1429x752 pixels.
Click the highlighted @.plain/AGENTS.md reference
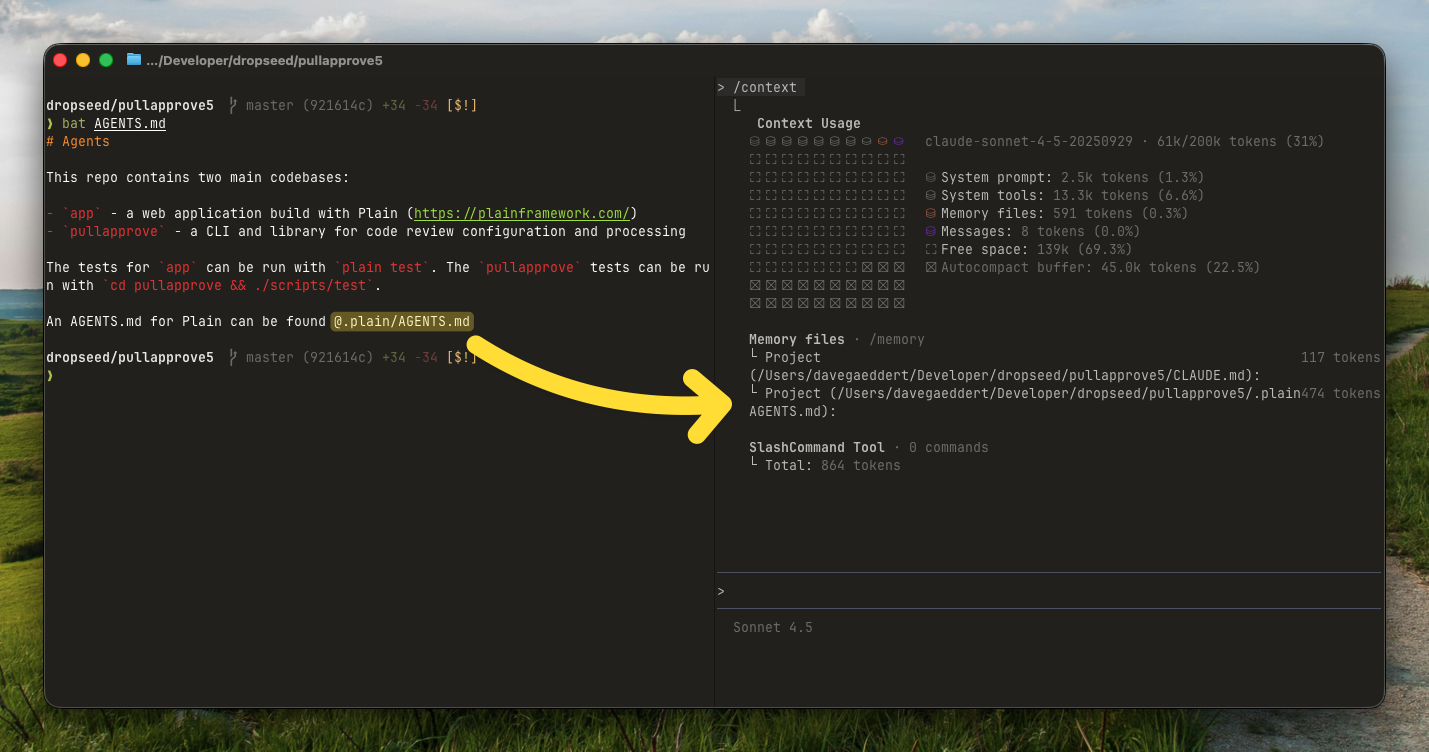[x=402, y=322]
